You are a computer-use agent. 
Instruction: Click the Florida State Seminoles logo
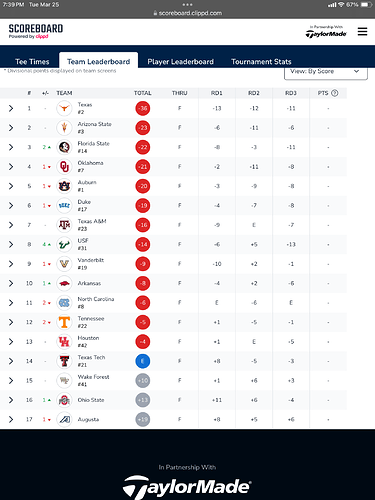(x=64, y=147)
